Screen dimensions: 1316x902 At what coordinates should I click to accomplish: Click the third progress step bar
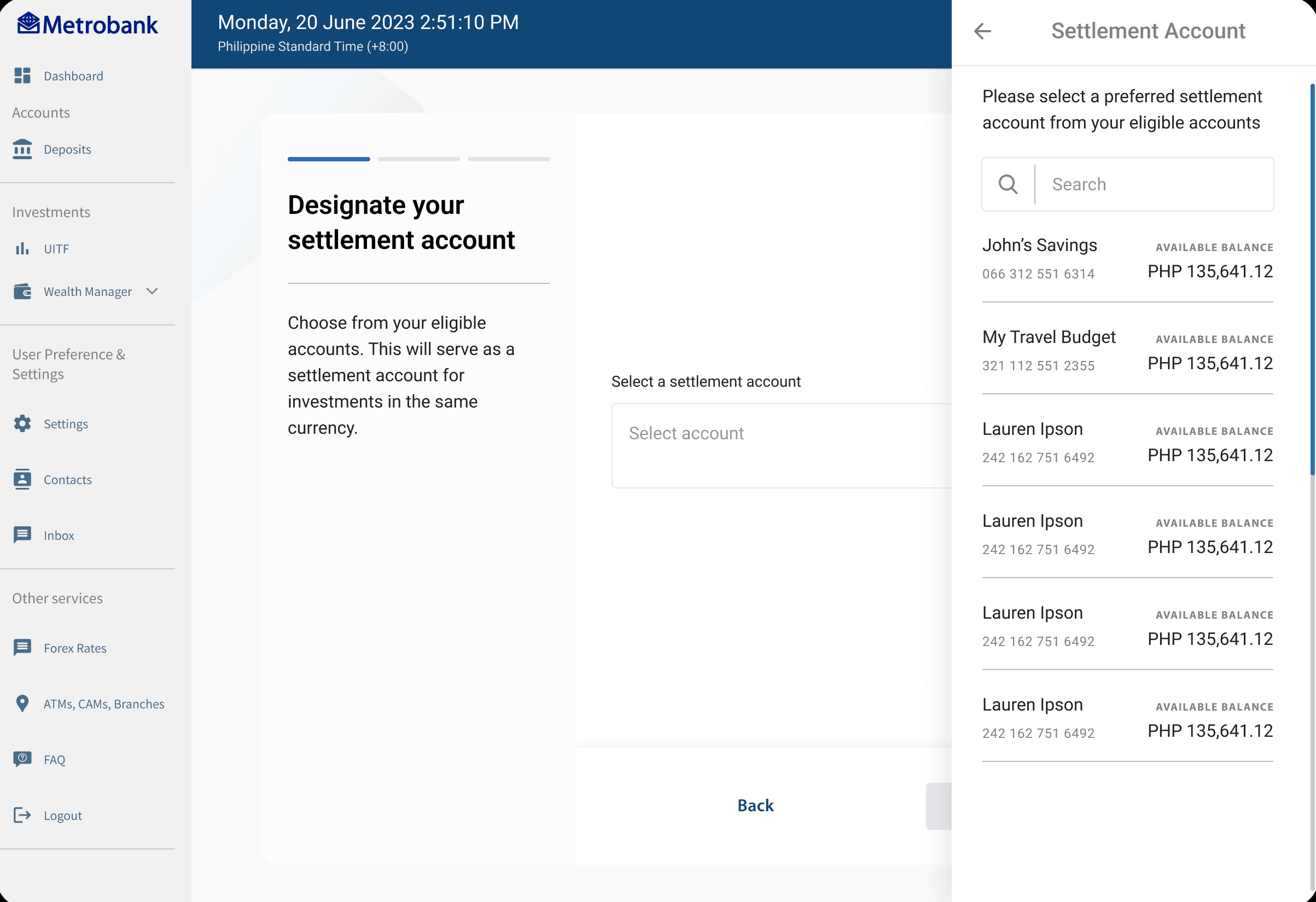coord(509,159)
